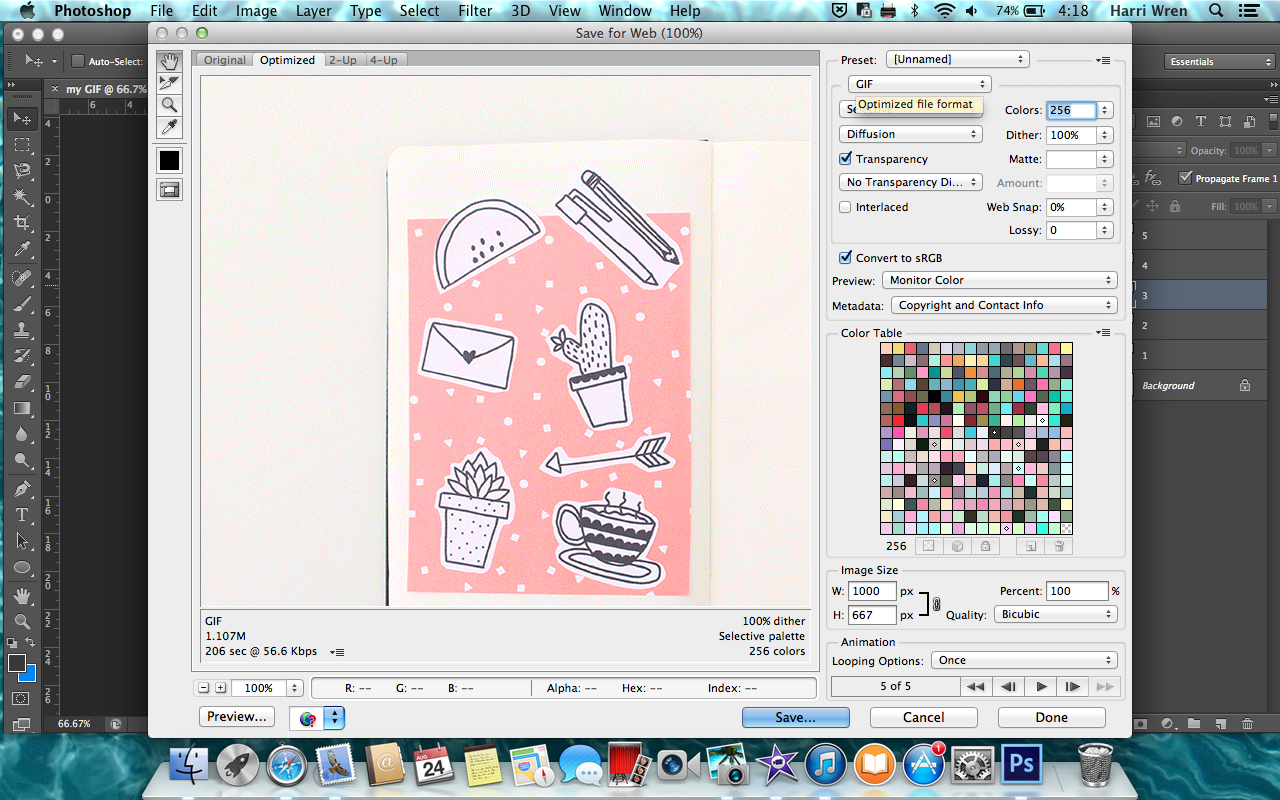Click the Preview... button
This screenshot has height=800, width=1280.
pyautogui.click(x=237, y=717)
